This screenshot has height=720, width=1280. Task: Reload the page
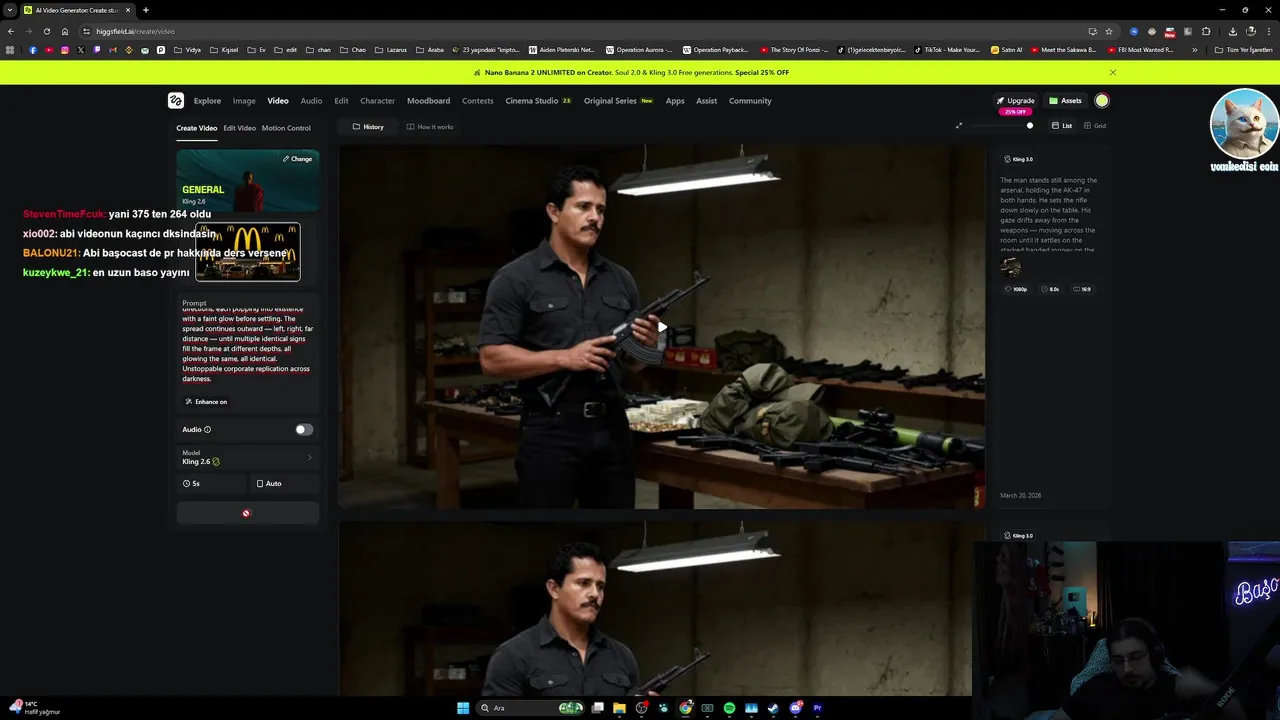[x=47, y=31]
